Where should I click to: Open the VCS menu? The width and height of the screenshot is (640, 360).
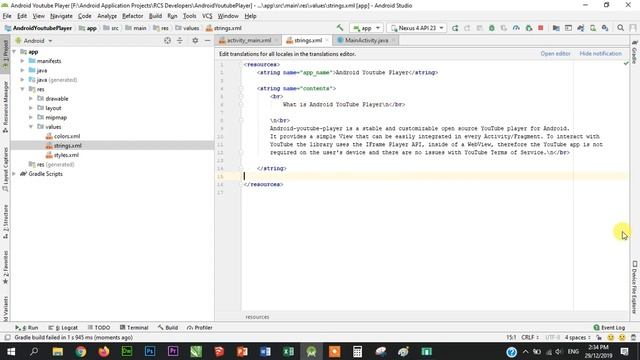tap(207, 16)
